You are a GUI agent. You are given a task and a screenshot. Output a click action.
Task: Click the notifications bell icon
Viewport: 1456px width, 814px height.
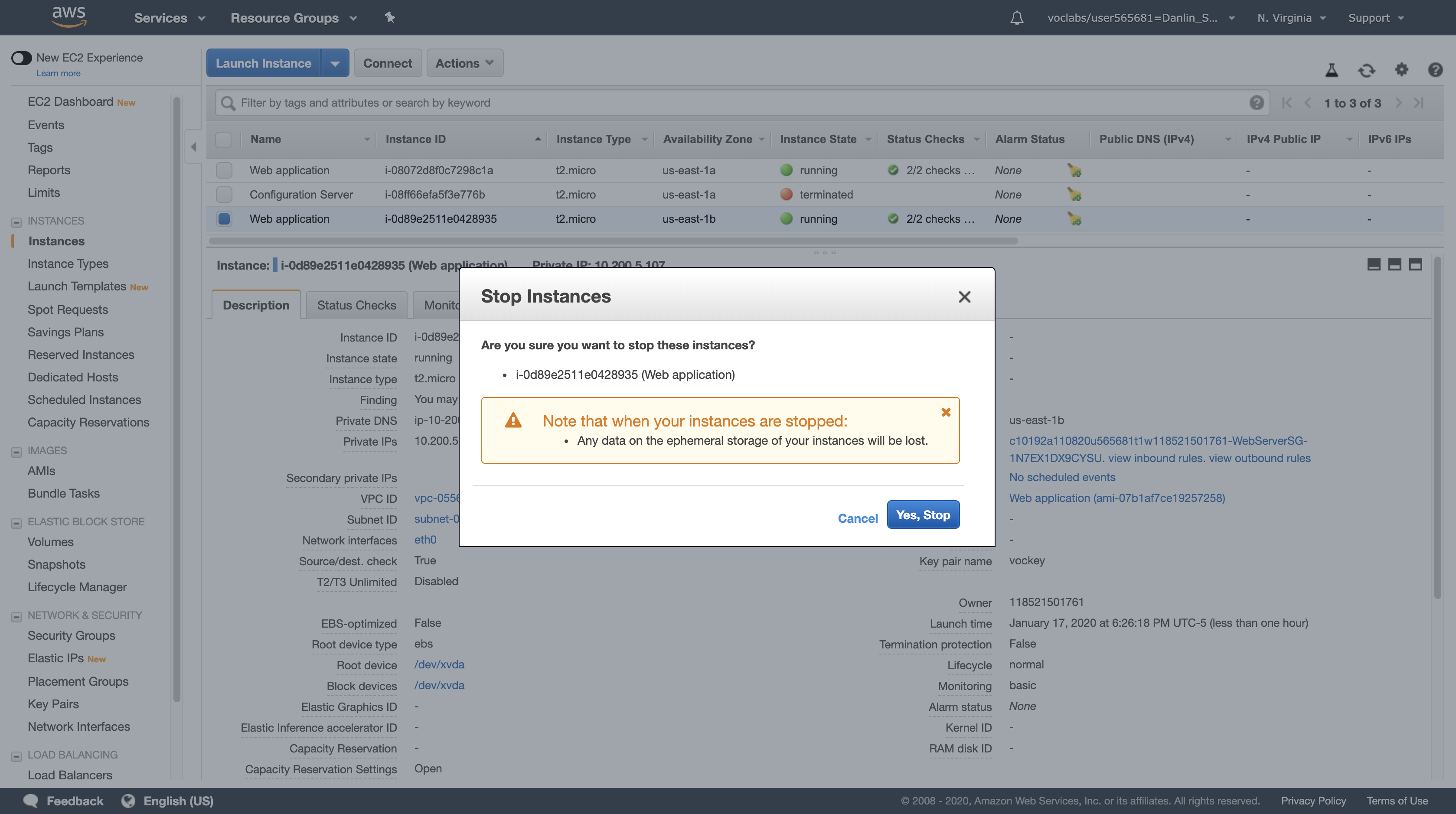pyautogui.click(x=1016, y=18)
